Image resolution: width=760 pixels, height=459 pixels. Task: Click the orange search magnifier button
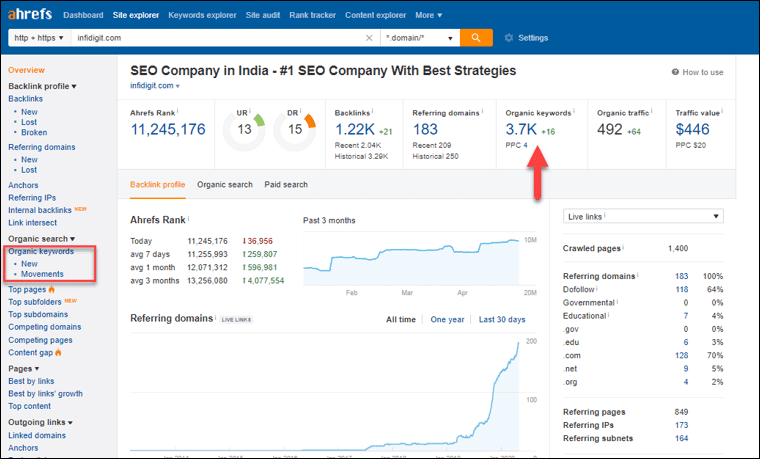[x=476, y=38]
